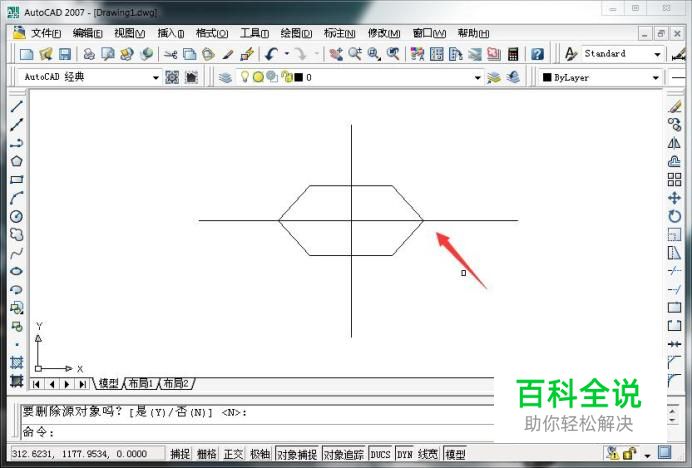Click the Save icon
Screen dimensions: 692x468
[x=65, y=54]
